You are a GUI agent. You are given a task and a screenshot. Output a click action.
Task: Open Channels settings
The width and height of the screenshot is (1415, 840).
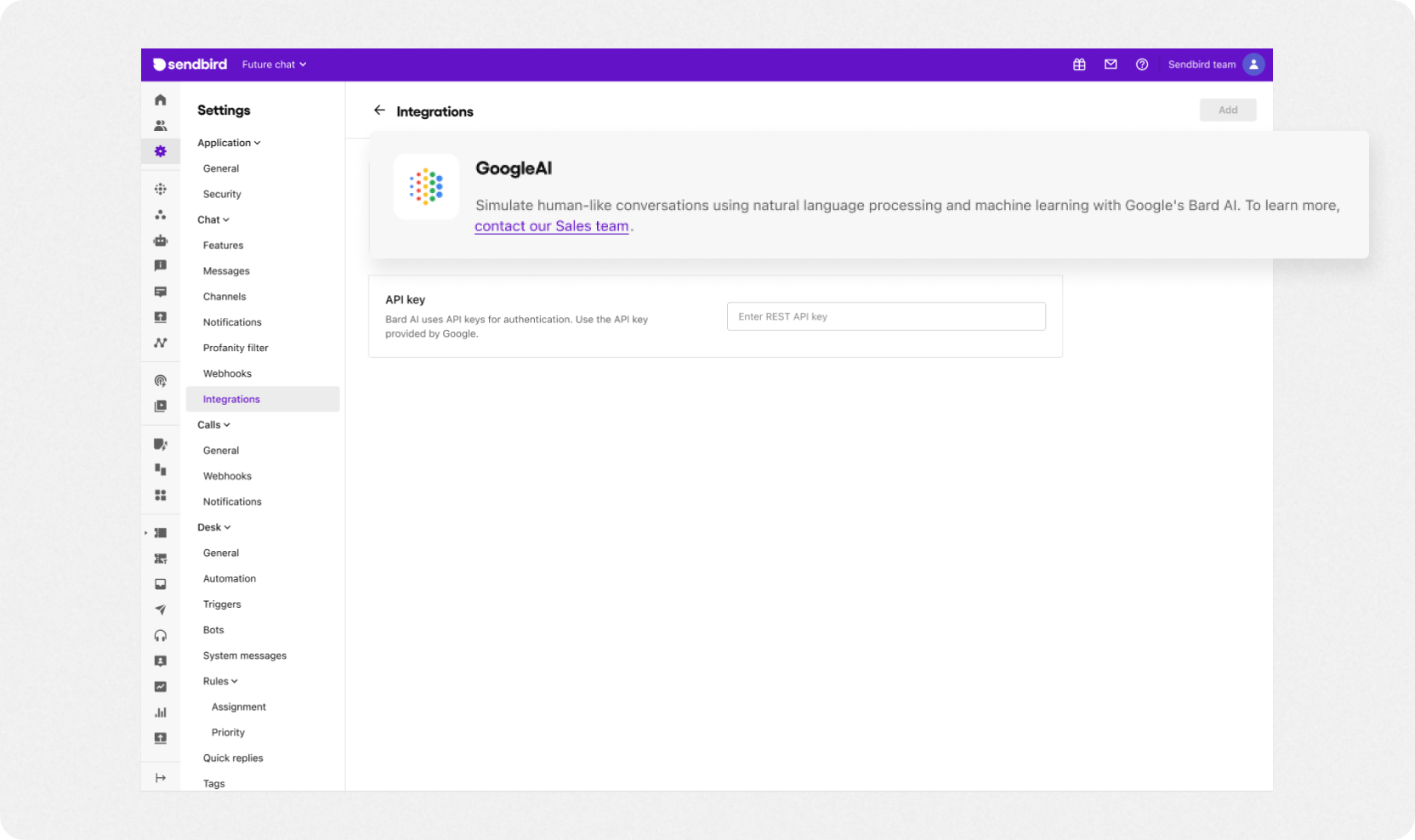coord(224,297)
